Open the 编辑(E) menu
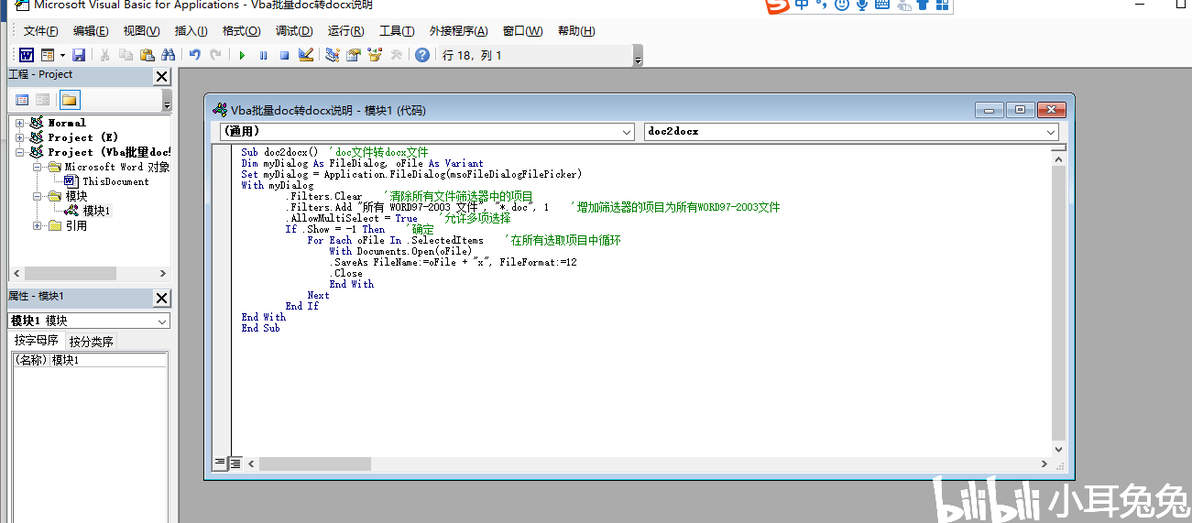This screenshot has width=1192, height=523. [91, 31]
